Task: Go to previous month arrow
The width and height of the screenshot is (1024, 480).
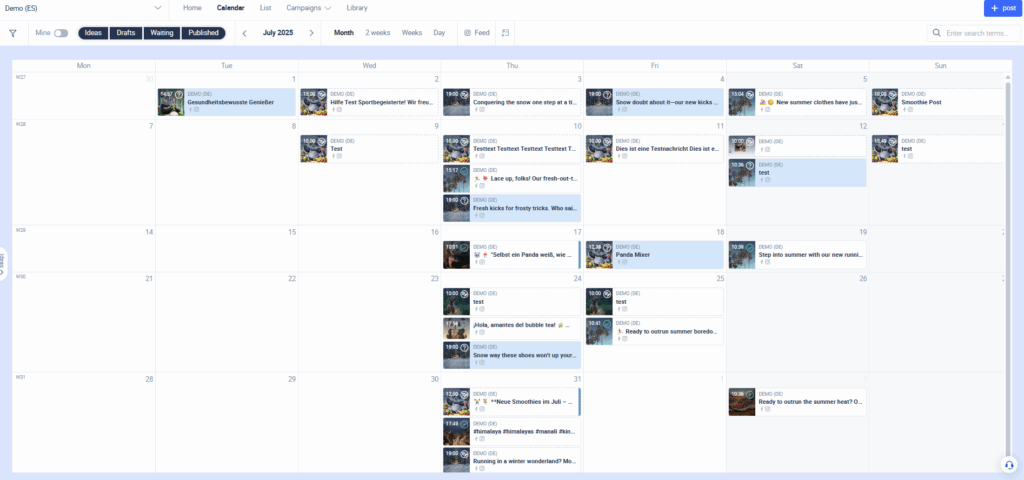Action: 245,33
